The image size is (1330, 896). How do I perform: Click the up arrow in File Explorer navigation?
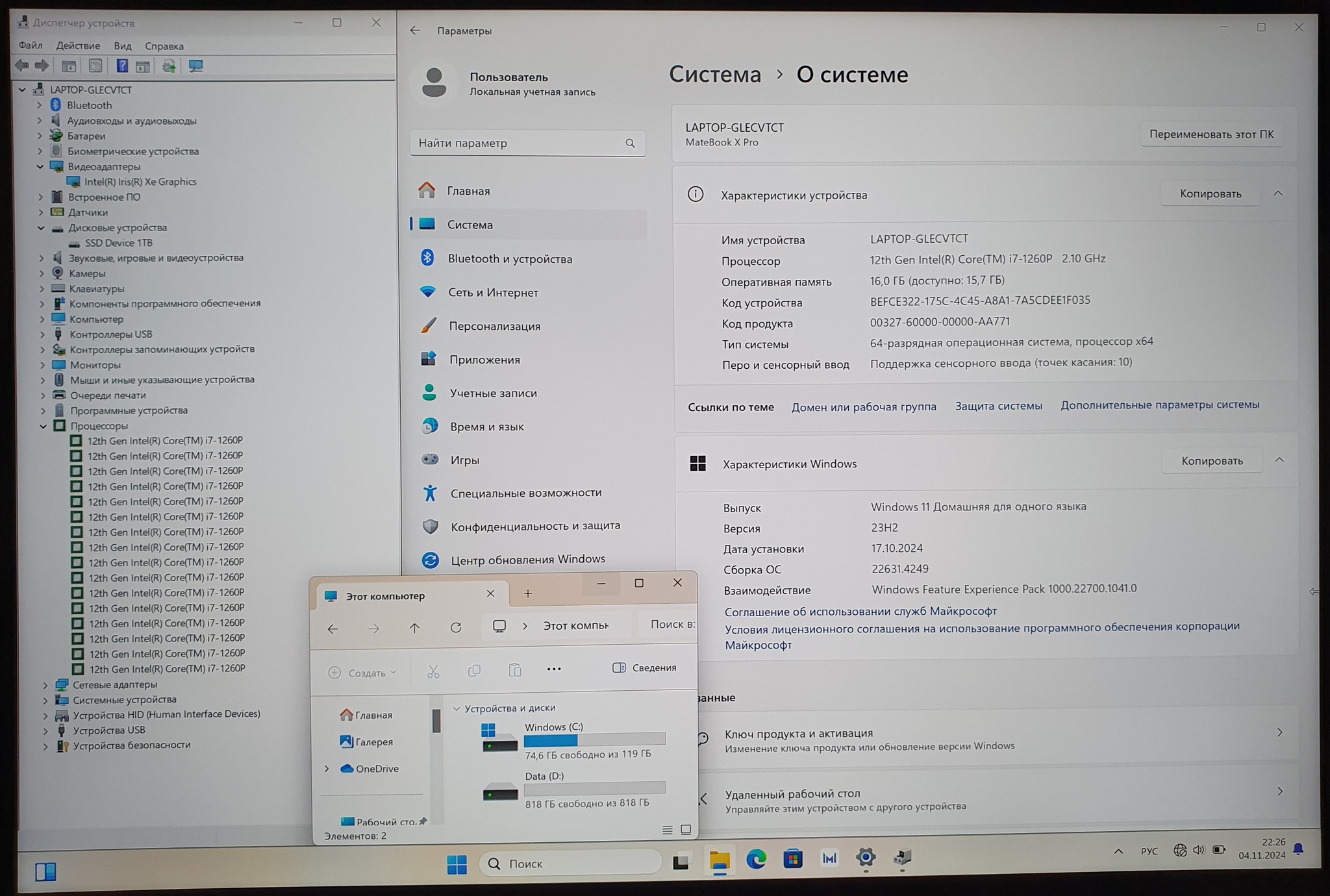[414, 628]
